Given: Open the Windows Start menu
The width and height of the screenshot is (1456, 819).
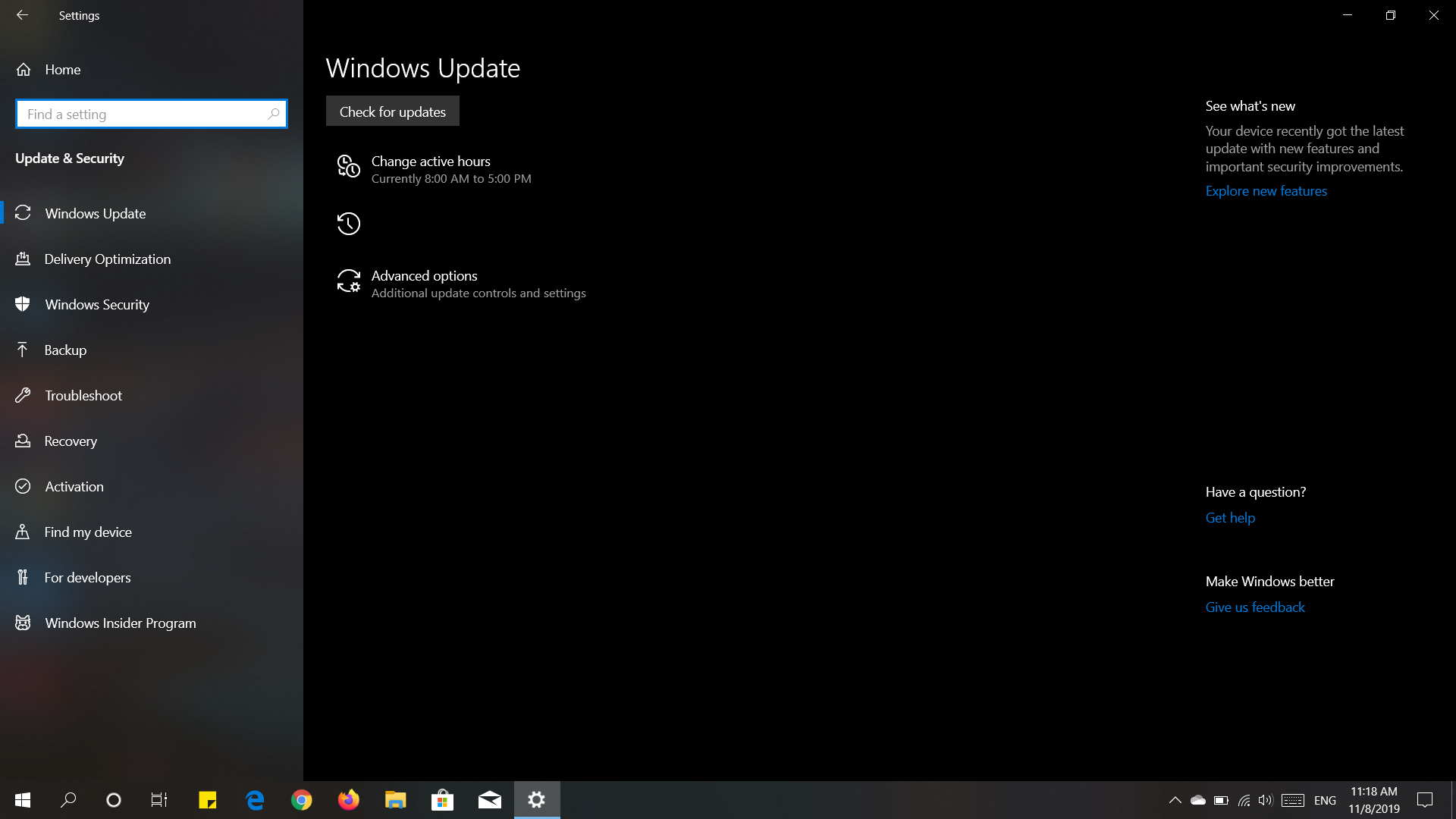Looking at the screenshot, I should click(x=23, y=800).
